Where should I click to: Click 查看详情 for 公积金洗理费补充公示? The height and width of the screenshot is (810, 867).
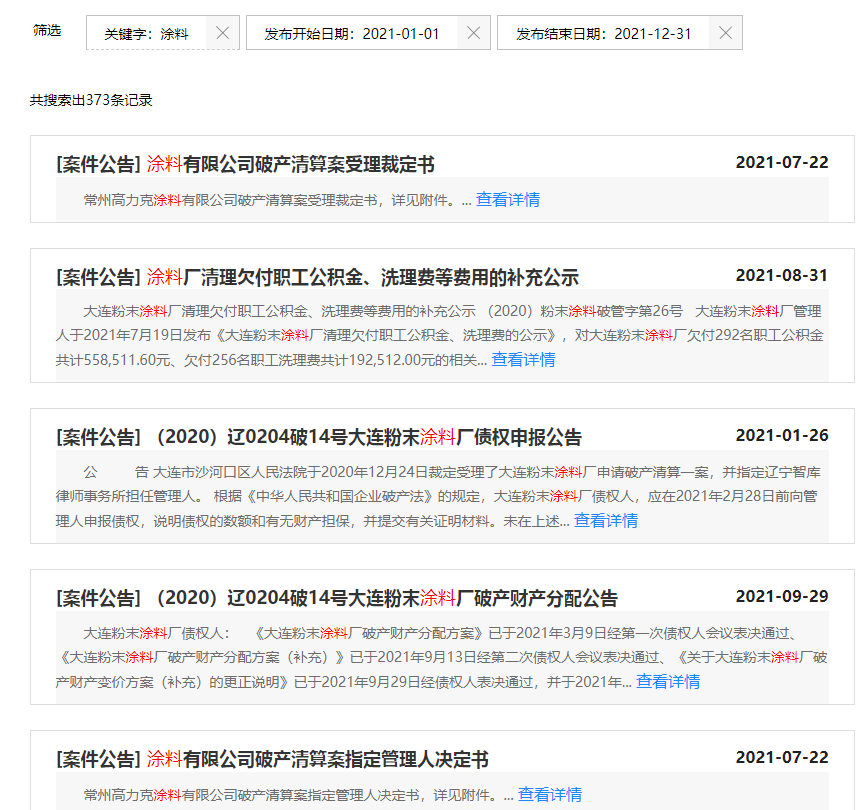[523, 360]
